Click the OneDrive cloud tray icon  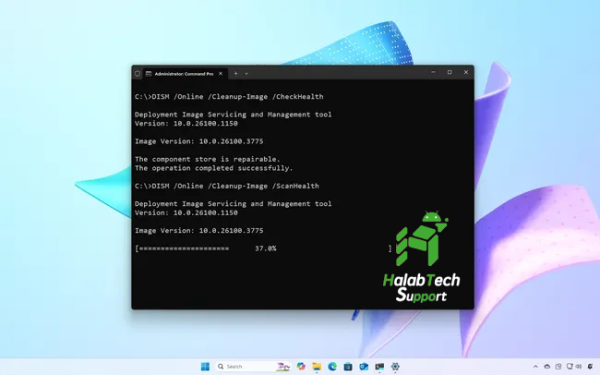(547, 367)
